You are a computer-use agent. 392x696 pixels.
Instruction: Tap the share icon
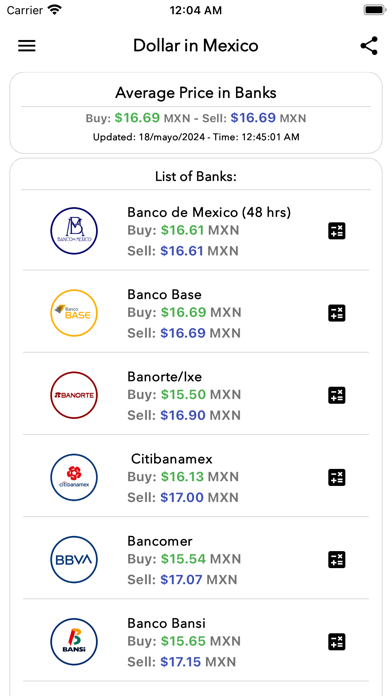[369, 46]
